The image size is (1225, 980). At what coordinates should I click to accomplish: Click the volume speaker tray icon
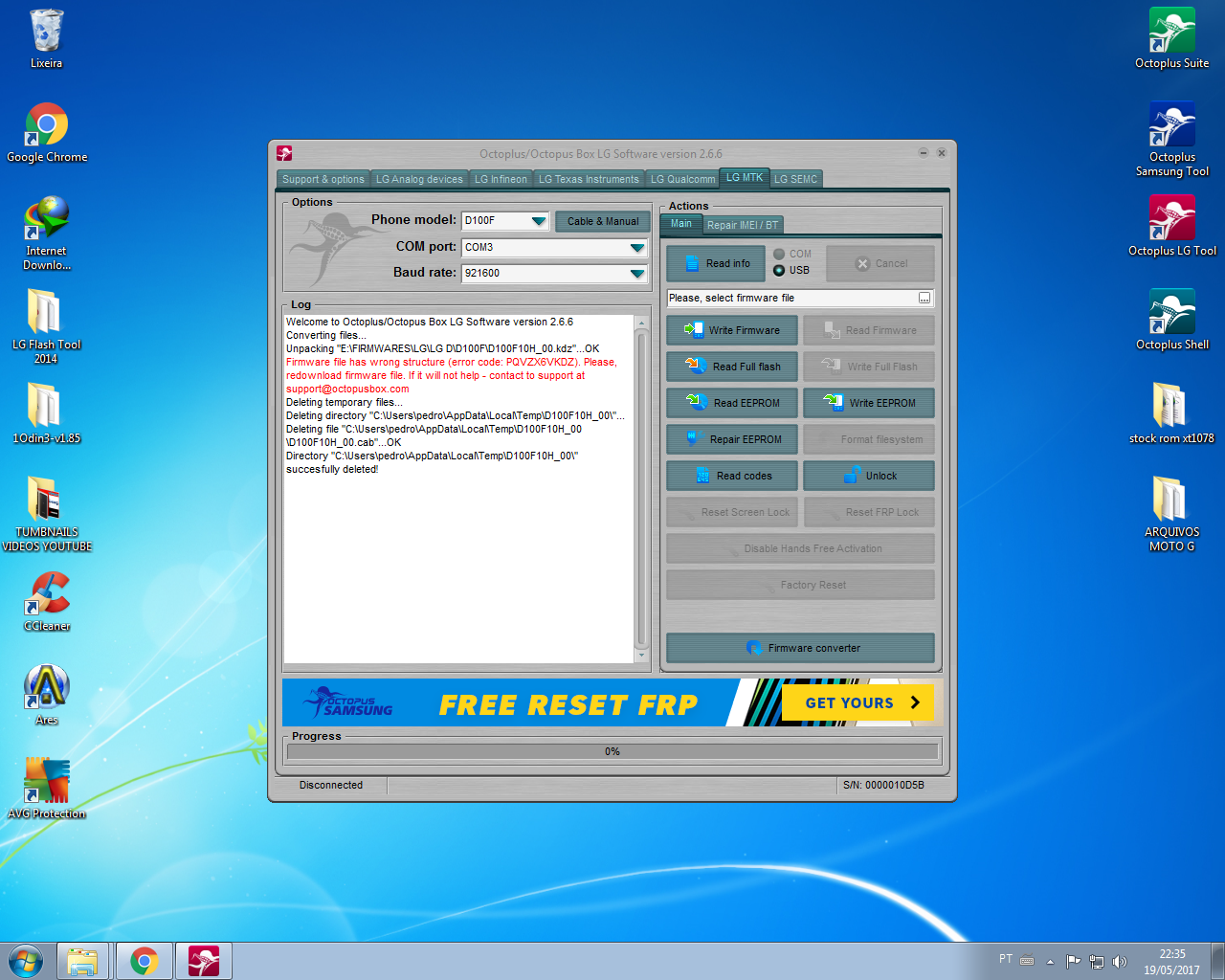click(1120, 961)
